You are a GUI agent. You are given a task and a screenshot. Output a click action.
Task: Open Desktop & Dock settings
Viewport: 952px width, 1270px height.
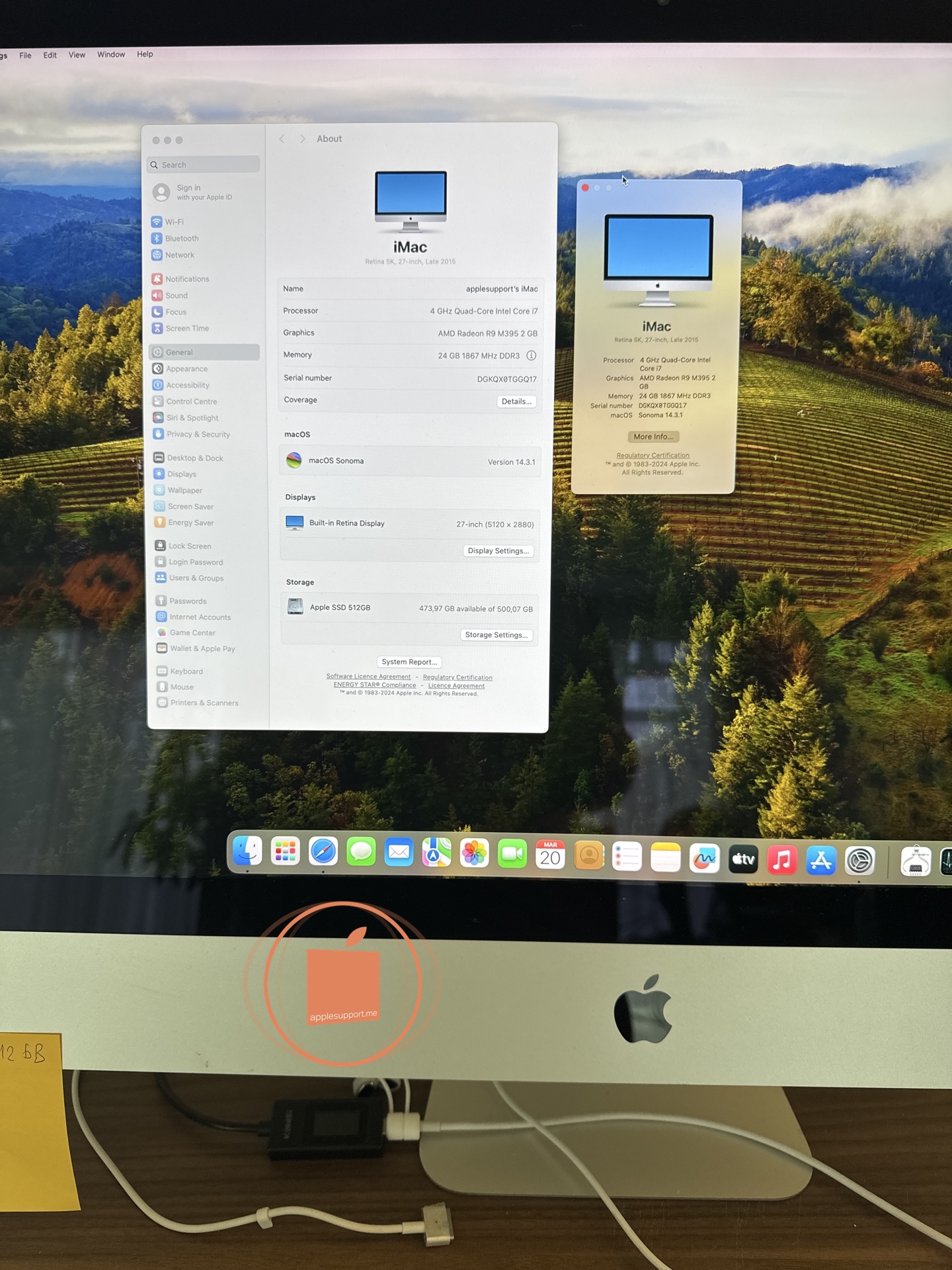(188, 458)
